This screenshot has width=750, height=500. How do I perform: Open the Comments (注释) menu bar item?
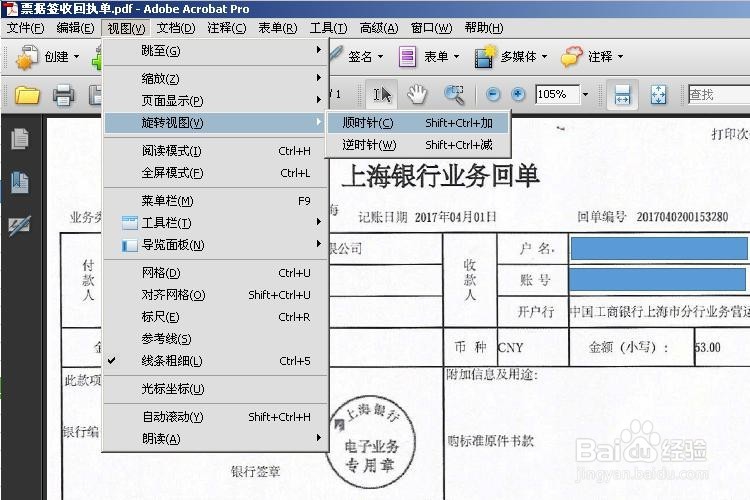(x=227, y=28)
